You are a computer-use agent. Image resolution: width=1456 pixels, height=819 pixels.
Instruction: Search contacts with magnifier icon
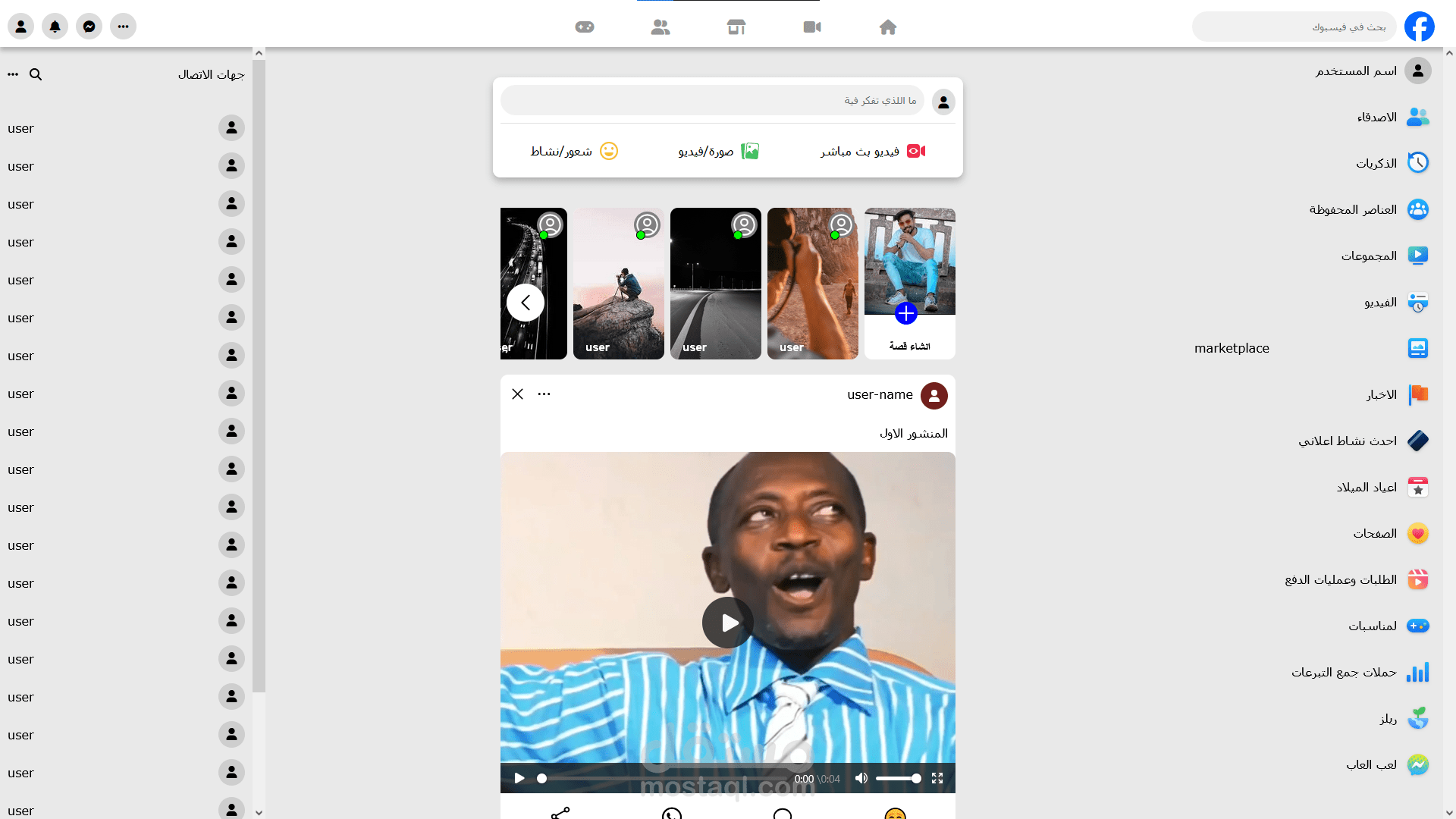(x=36, y=74)
